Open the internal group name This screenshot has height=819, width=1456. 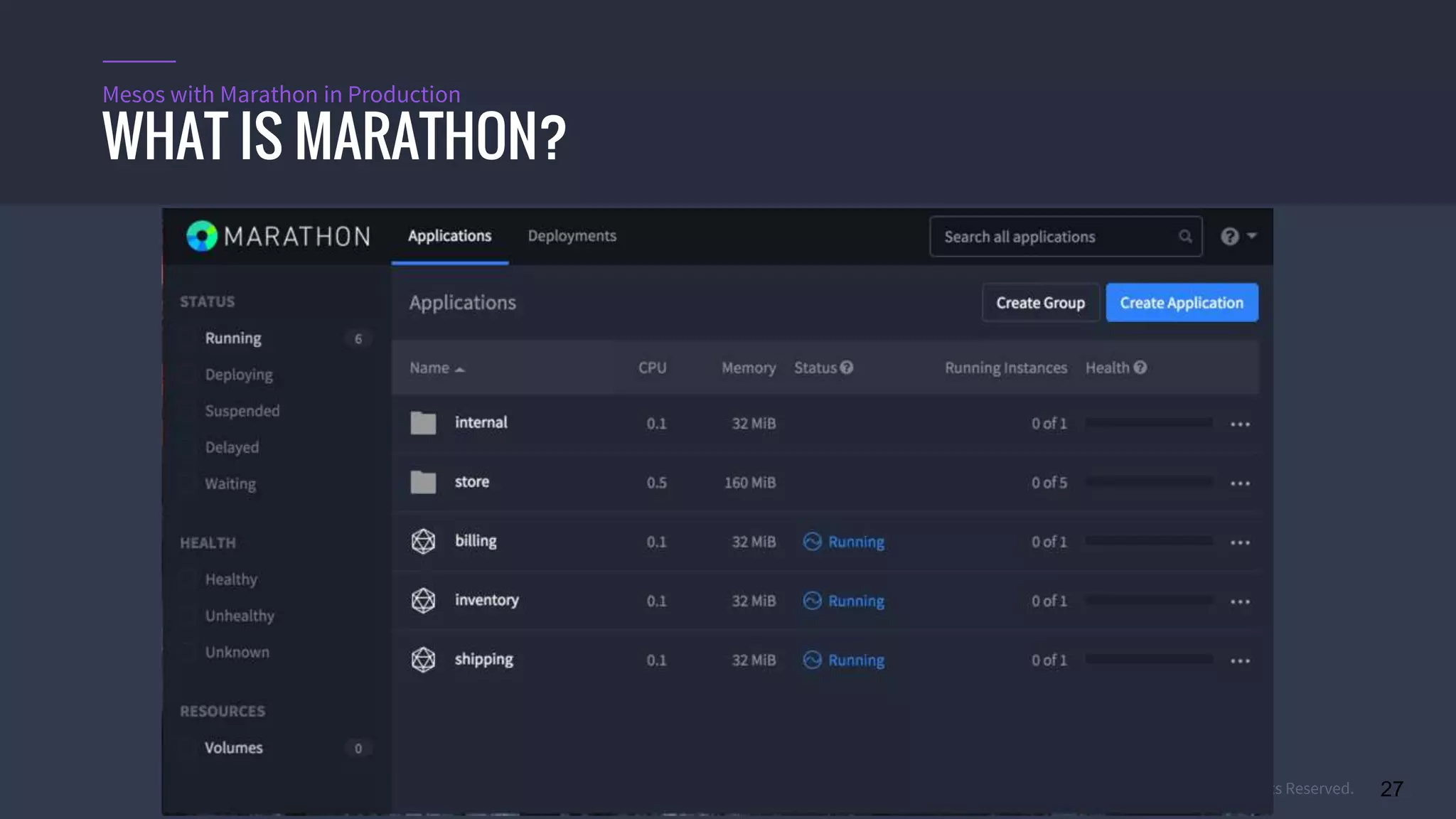[x=481, y=422]
